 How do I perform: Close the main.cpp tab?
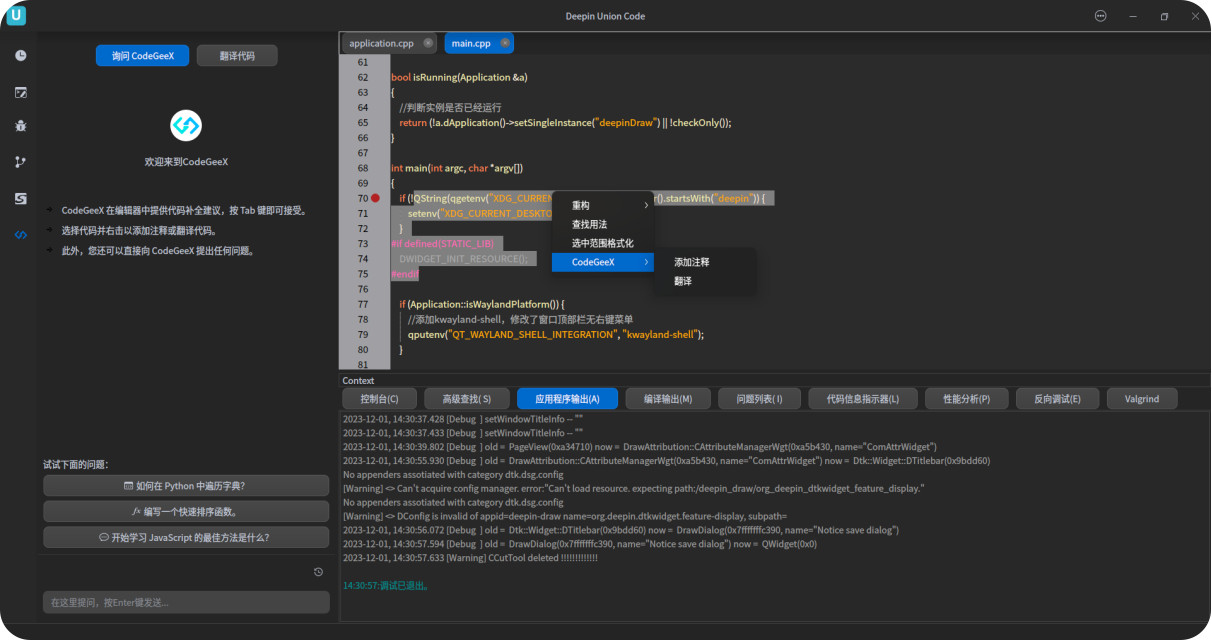click(505, 43)
